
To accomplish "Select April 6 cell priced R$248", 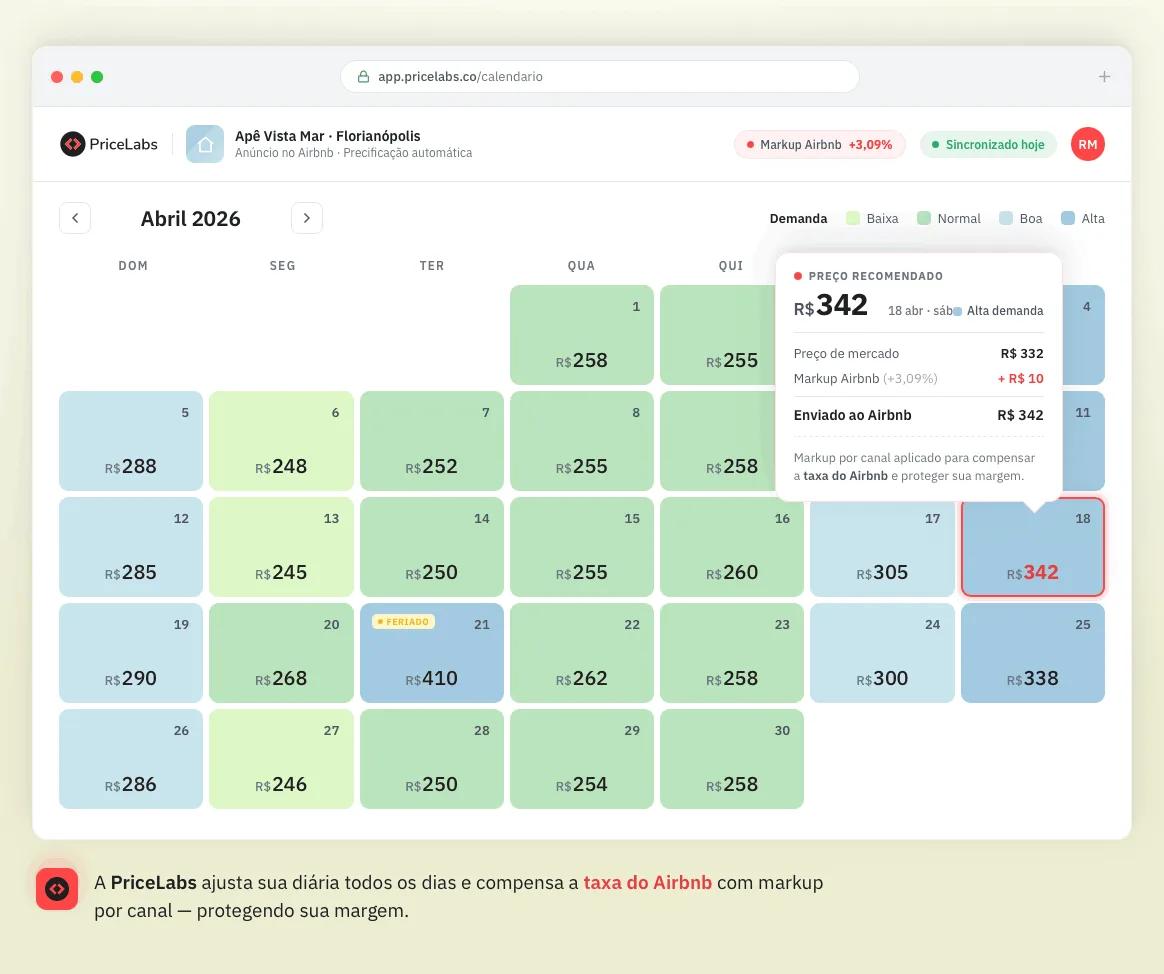I will pyautogui.click(x=281, y=441).
